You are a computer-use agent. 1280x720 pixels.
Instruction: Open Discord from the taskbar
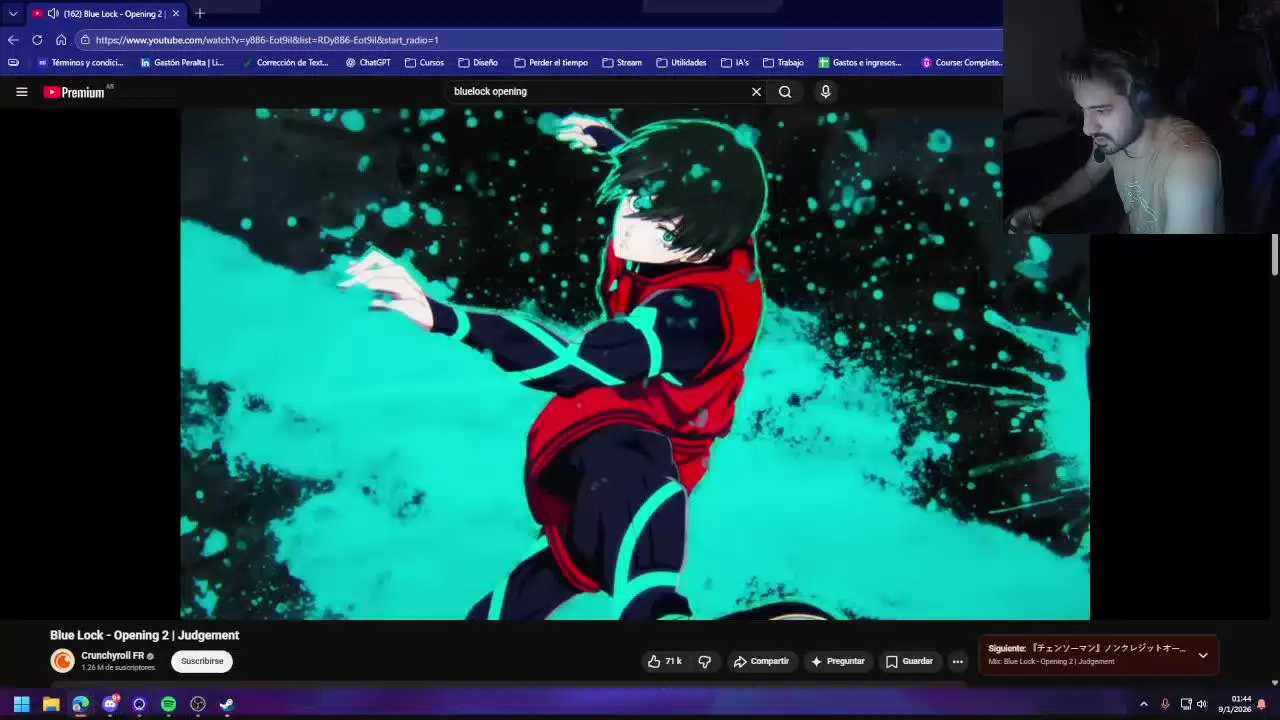(110, 704)
